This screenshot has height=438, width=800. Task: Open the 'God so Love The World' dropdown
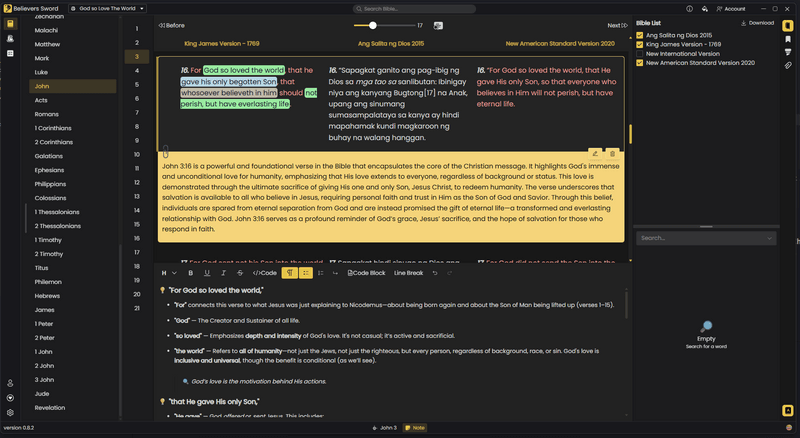pos(108,9)
